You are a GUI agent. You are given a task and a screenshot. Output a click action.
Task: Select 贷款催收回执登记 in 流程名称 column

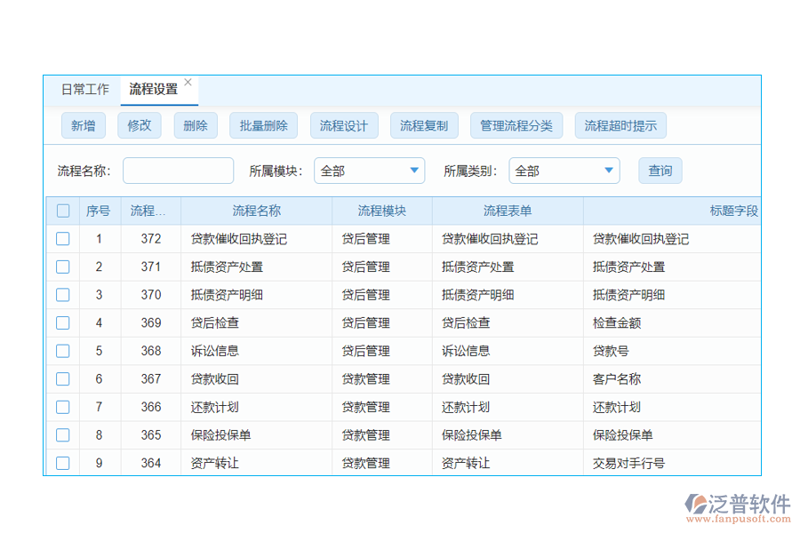(239, 239)
